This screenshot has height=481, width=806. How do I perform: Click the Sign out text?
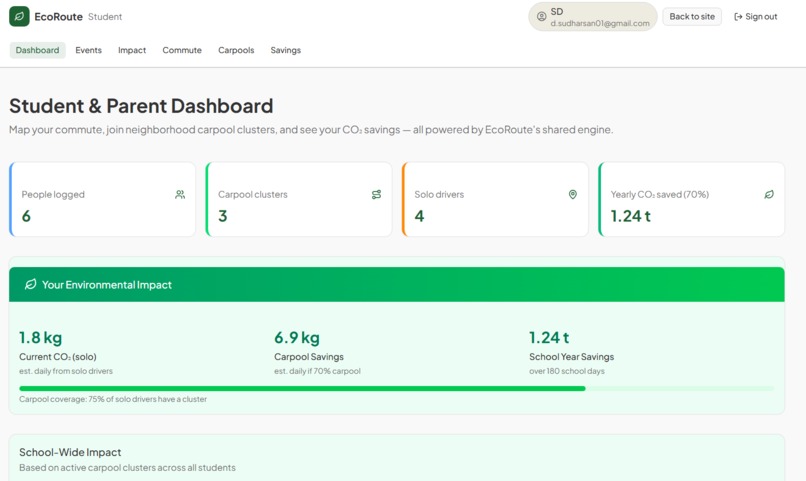(761, 16)
